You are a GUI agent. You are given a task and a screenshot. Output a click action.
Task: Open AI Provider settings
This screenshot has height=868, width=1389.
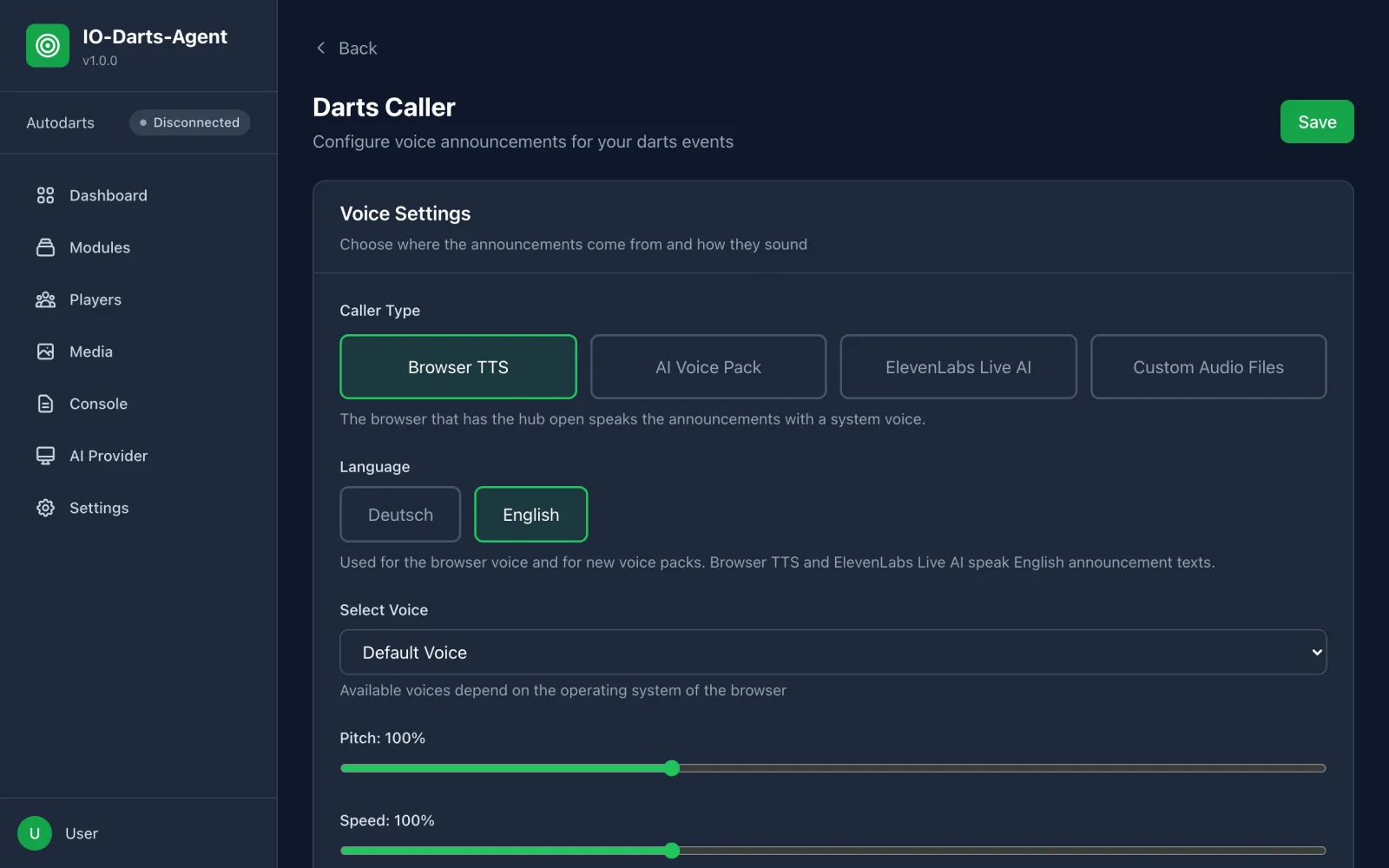(x=139, y=456)
